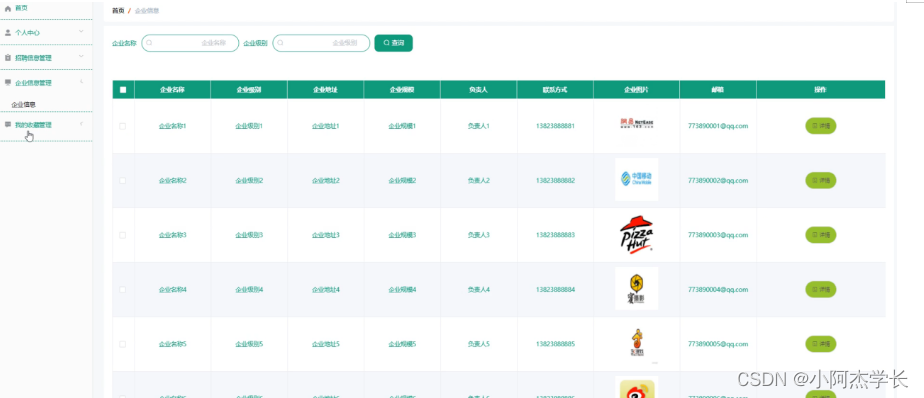Open 详情 for the 773890003@qq.com row
This screenshot has width=924, height=398.
click(x=821, y=235)
